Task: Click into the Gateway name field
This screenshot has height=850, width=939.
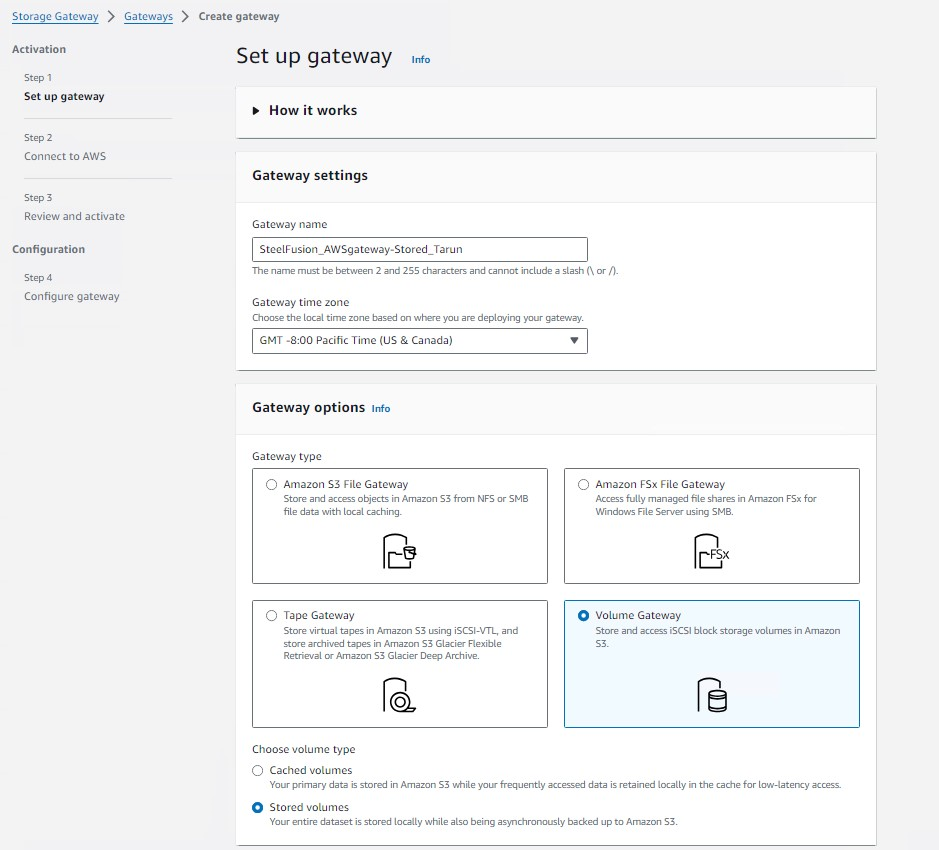Action: [x=420, y=249]
